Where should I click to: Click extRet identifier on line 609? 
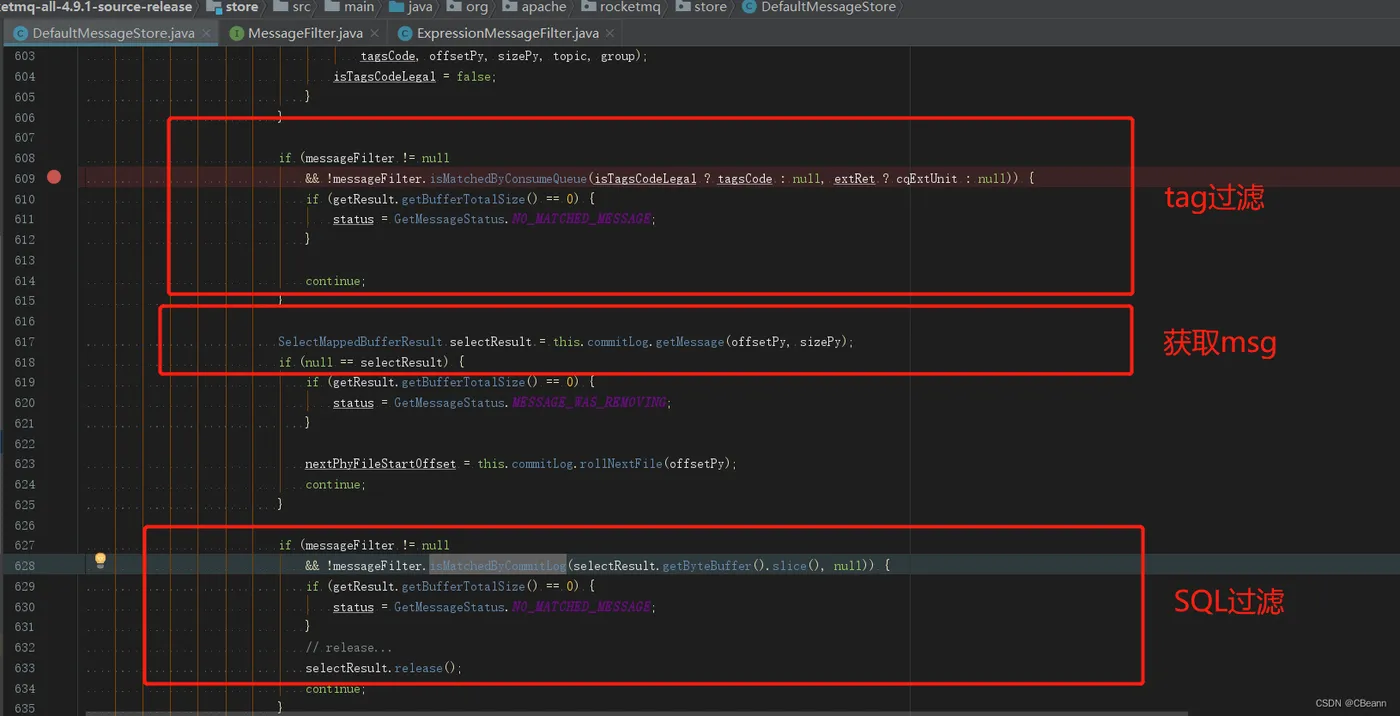(854, 178)
